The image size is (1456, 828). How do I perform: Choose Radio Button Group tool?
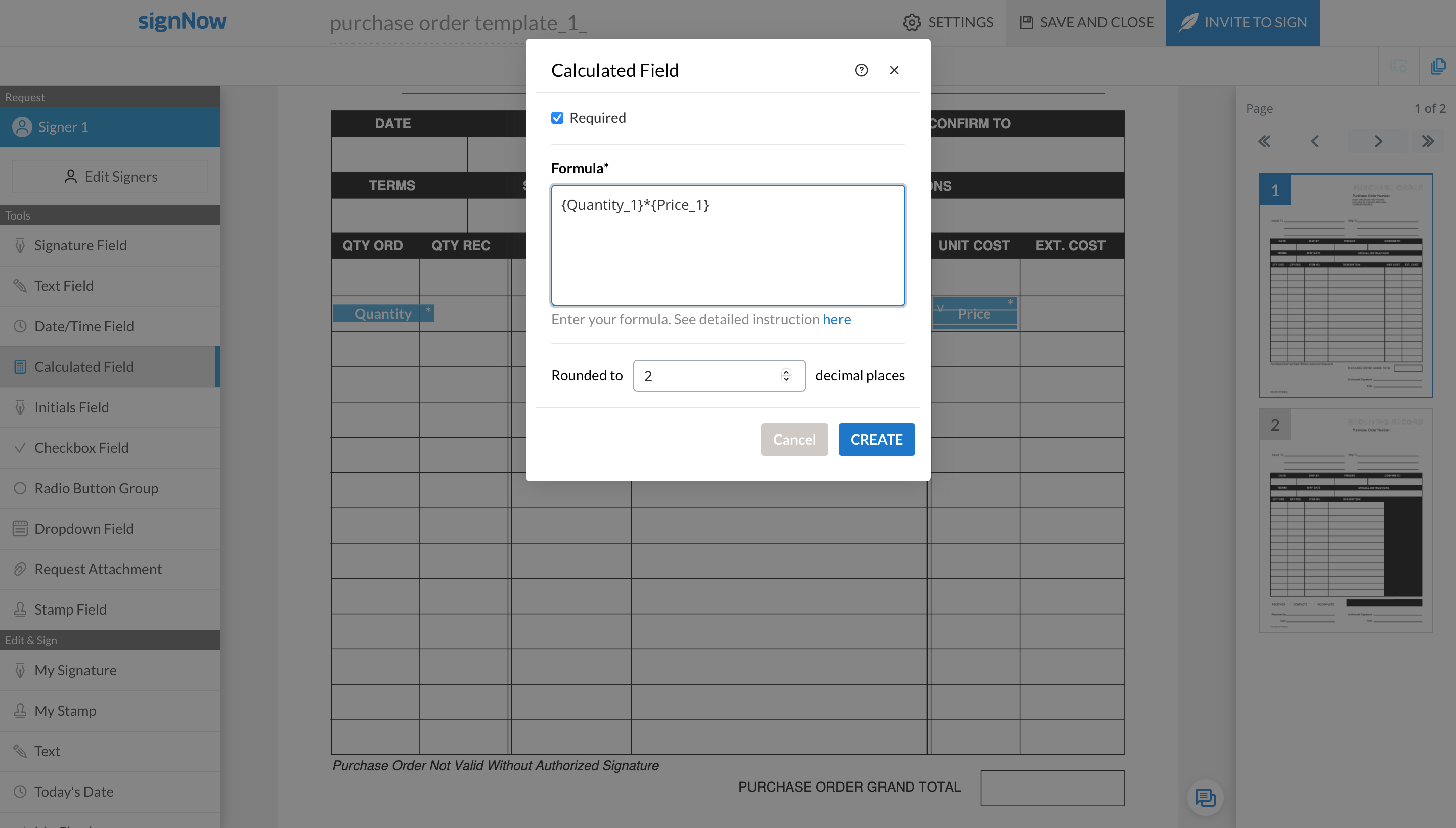pyautogui.click(x=96, y=488)
